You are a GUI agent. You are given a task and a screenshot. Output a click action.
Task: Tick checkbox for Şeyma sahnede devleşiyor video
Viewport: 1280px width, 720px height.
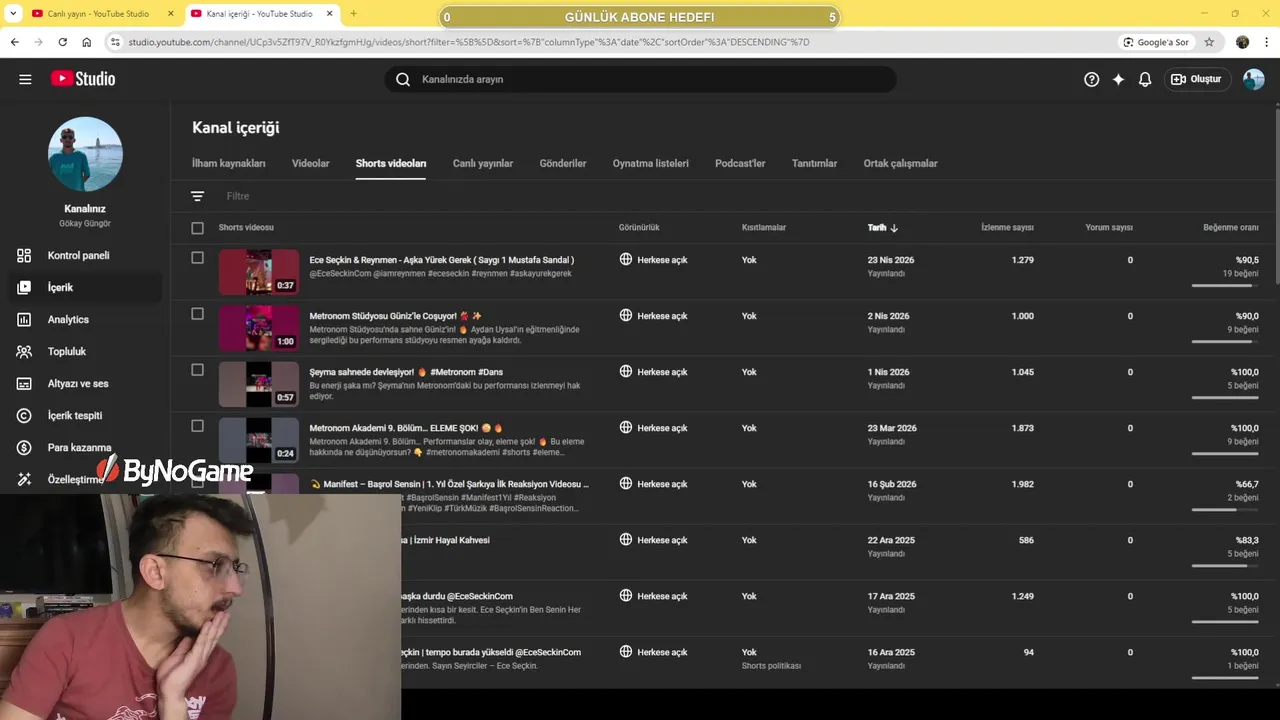pyautogui.click(x=197, y=370)
